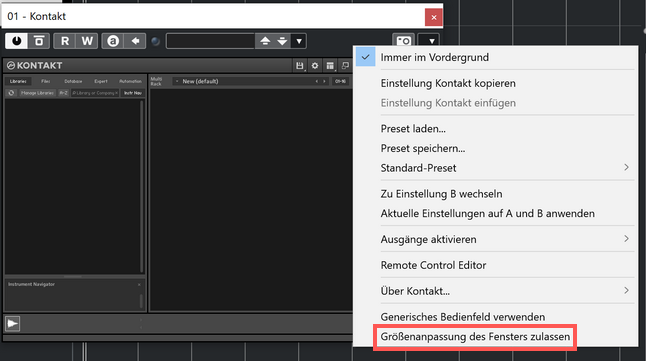Toggle the Instr Nav button

pos(133,93)
